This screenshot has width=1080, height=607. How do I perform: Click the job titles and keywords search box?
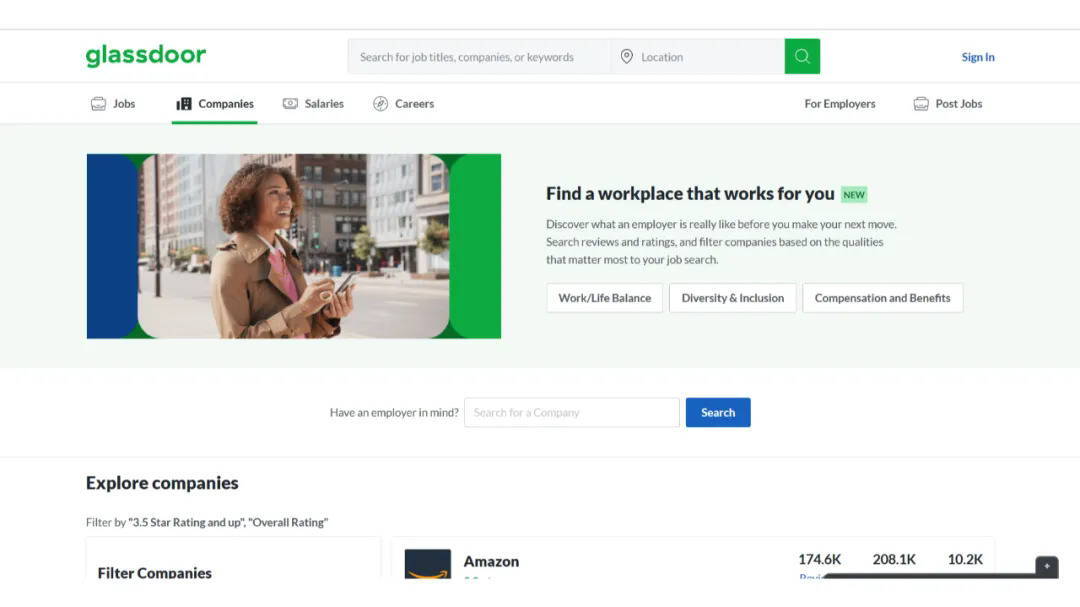tap(478, 57)
